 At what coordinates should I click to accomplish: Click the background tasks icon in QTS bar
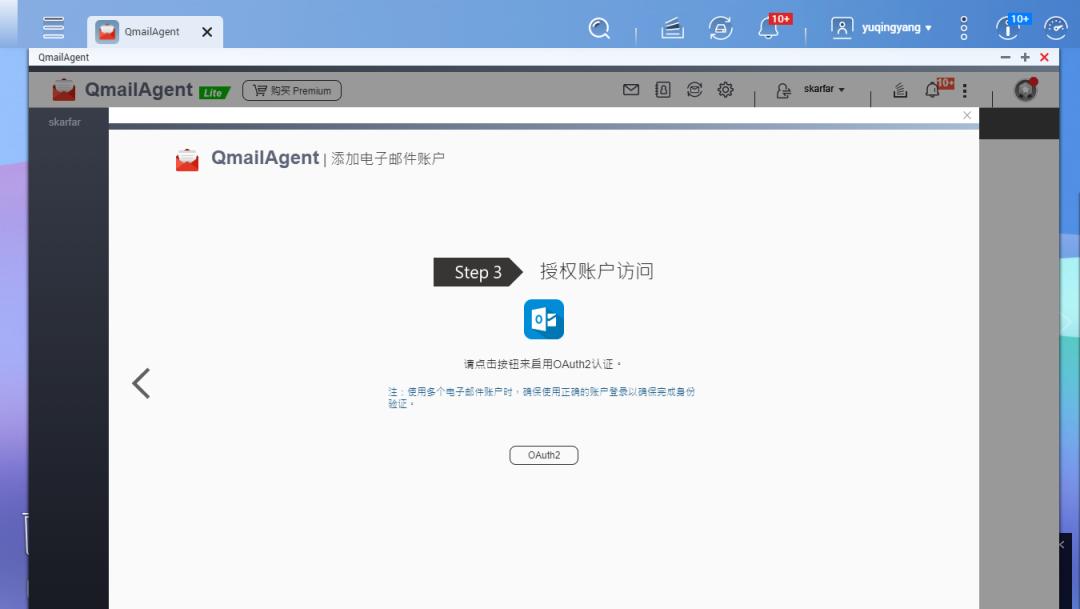[671, 27]
